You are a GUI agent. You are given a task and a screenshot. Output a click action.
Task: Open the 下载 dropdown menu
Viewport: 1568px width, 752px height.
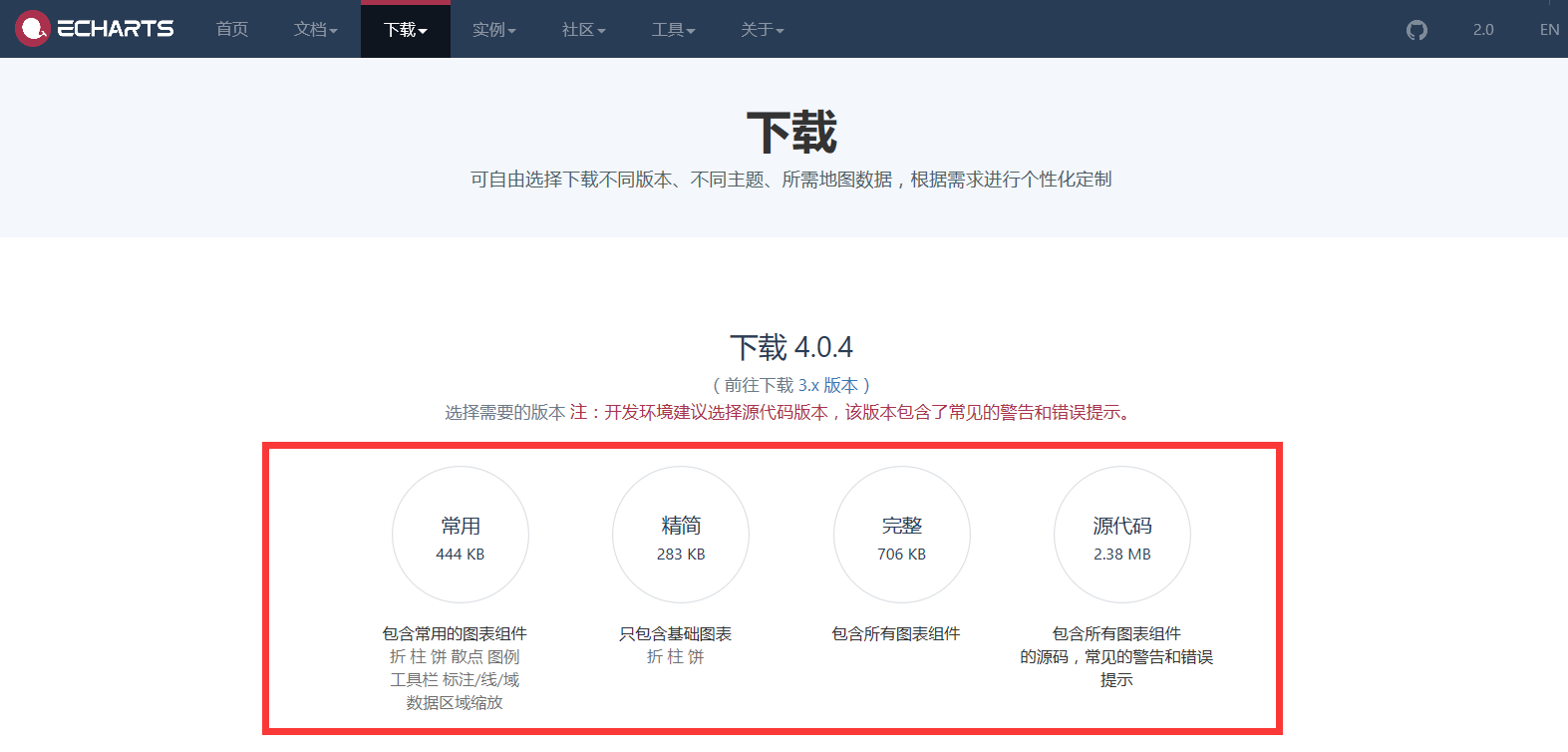coord(406,30)
